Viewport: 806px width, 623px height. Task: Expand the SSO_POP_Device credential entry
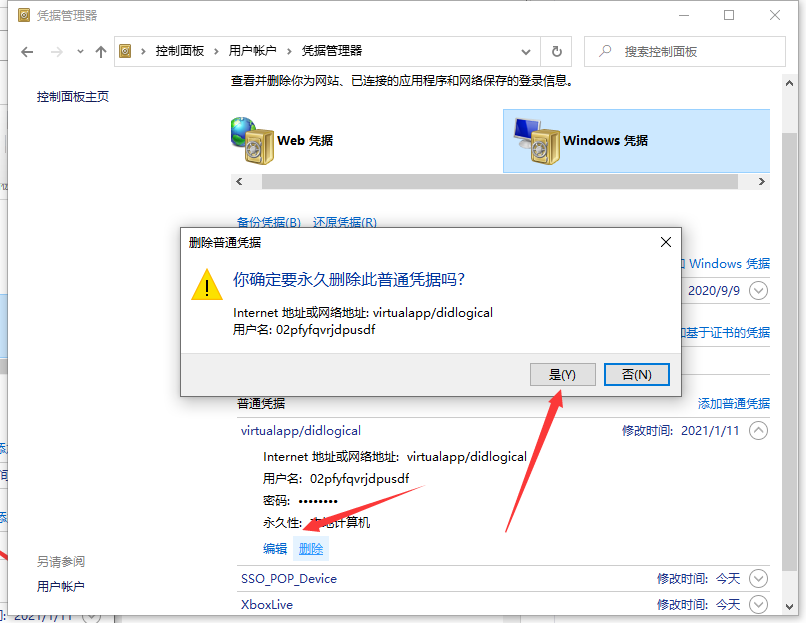click(x=758, y=578)
